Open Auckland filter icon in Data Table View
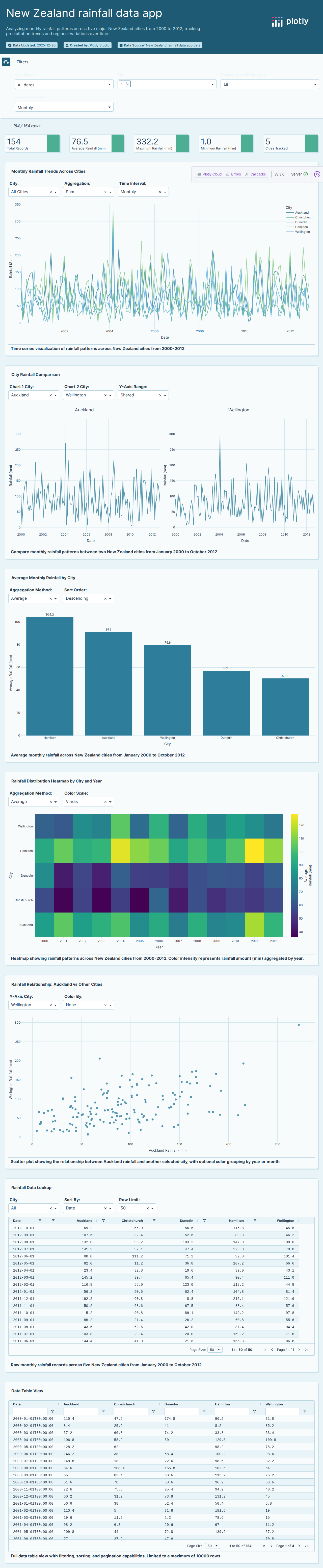Screen dimensions: 323x1568 (x=103, y=1411)
